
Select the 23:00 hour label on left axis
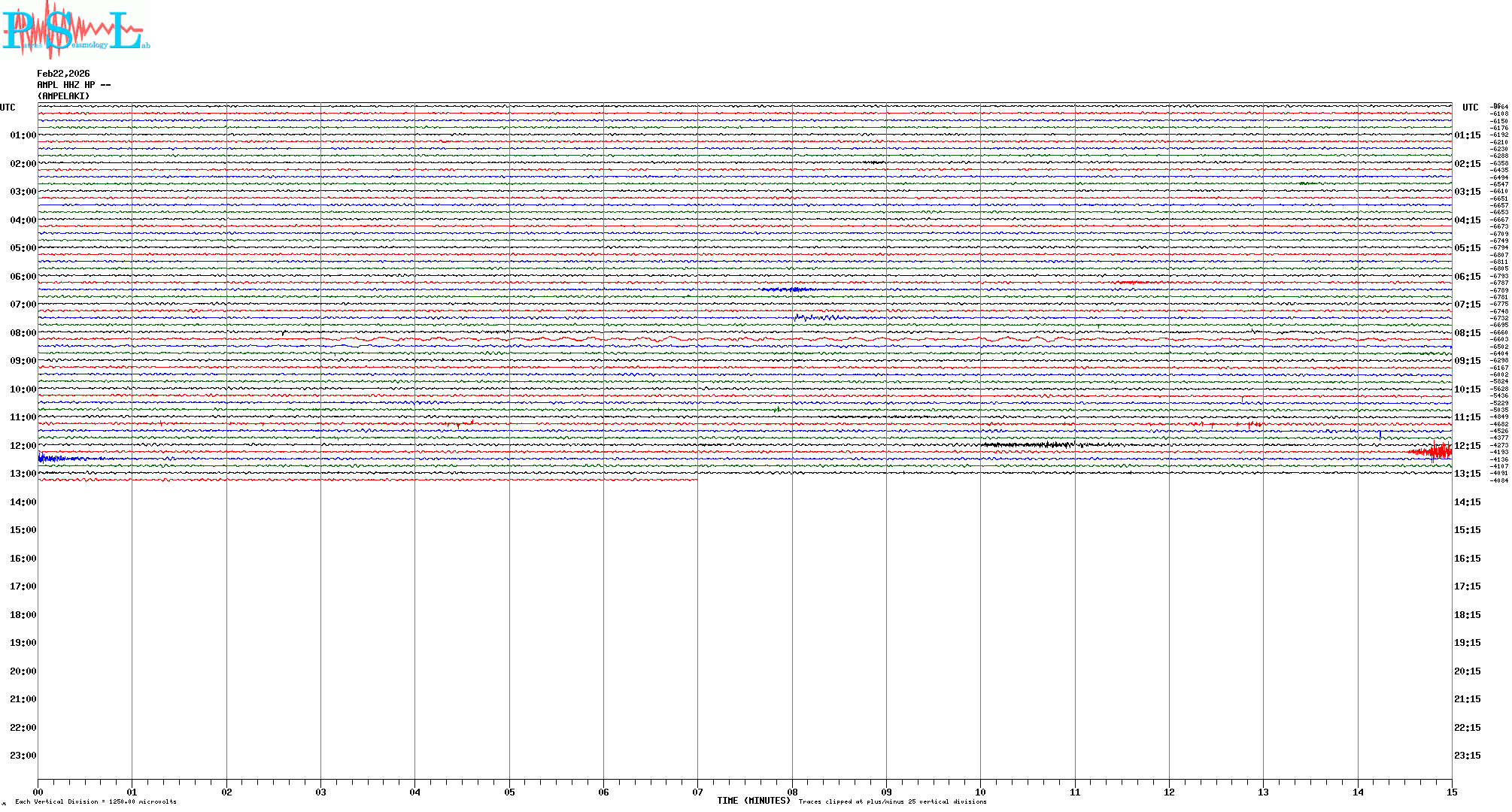[x=23, y=756]
